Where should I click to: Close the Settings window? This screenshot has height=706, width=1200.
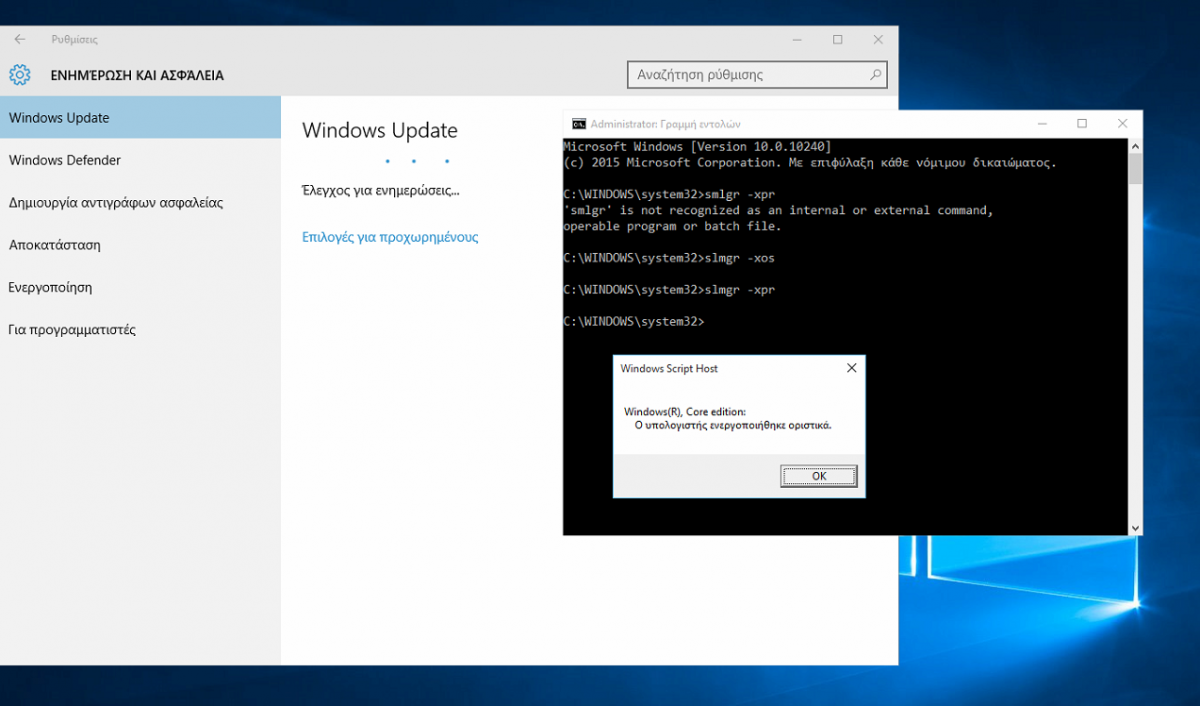point(878,40)
